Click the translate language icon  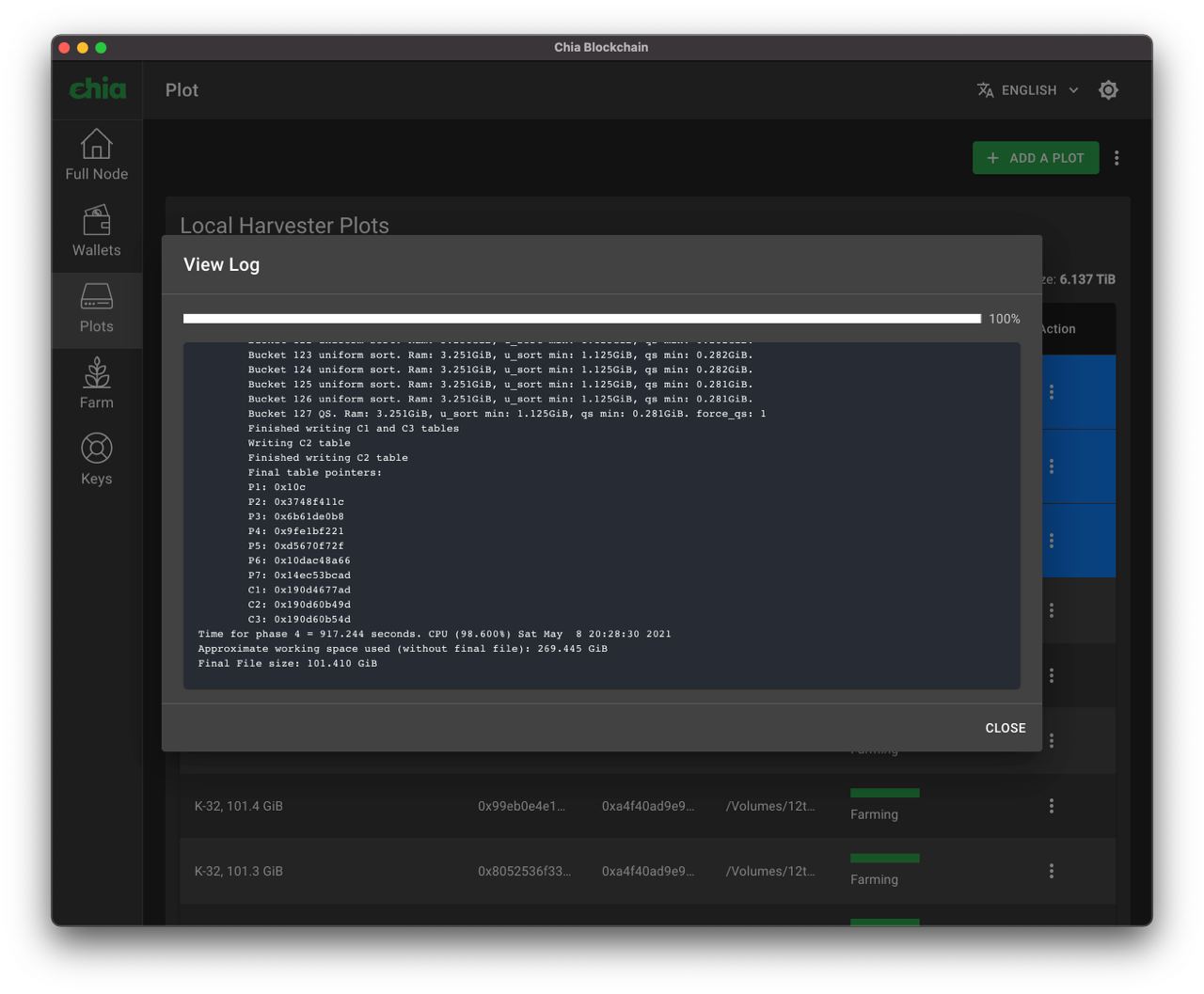click(986, 90)
